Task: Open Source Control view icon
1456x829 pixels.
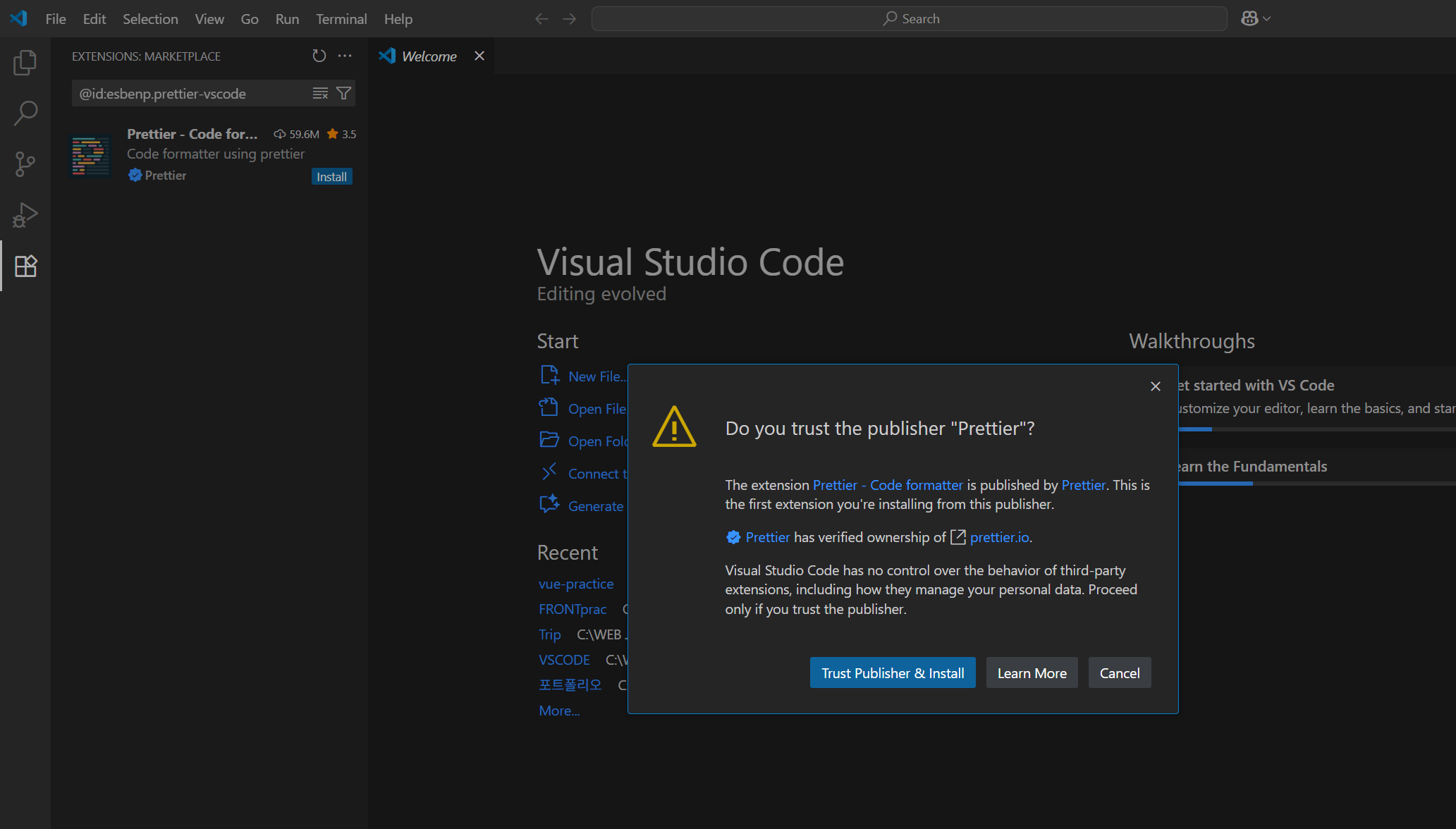Action: click(25, 164)
